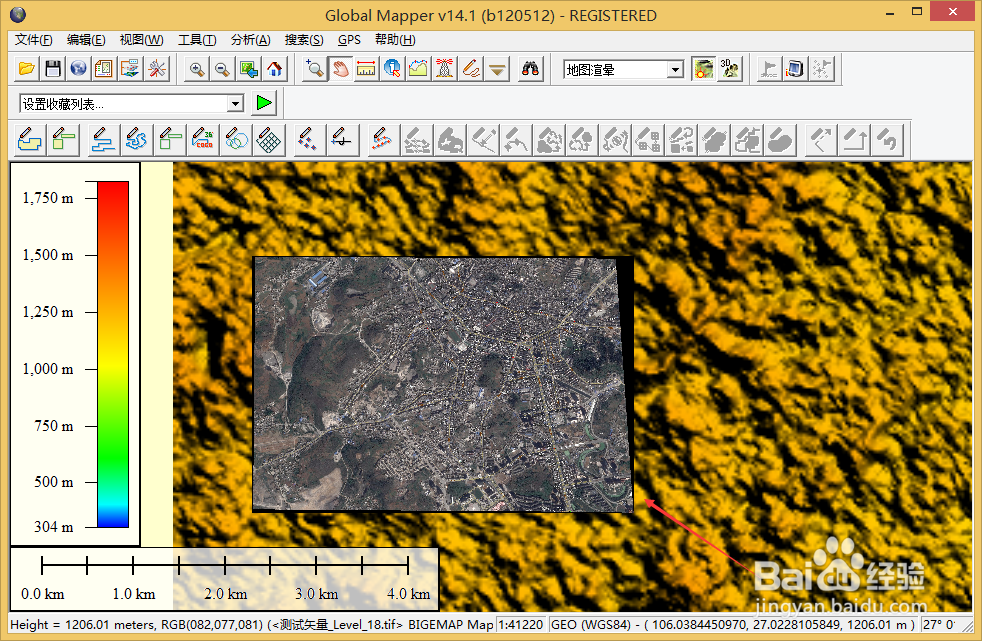Toggle the hill shading icon
Screen dimensions: 982x641
point(703,69)
